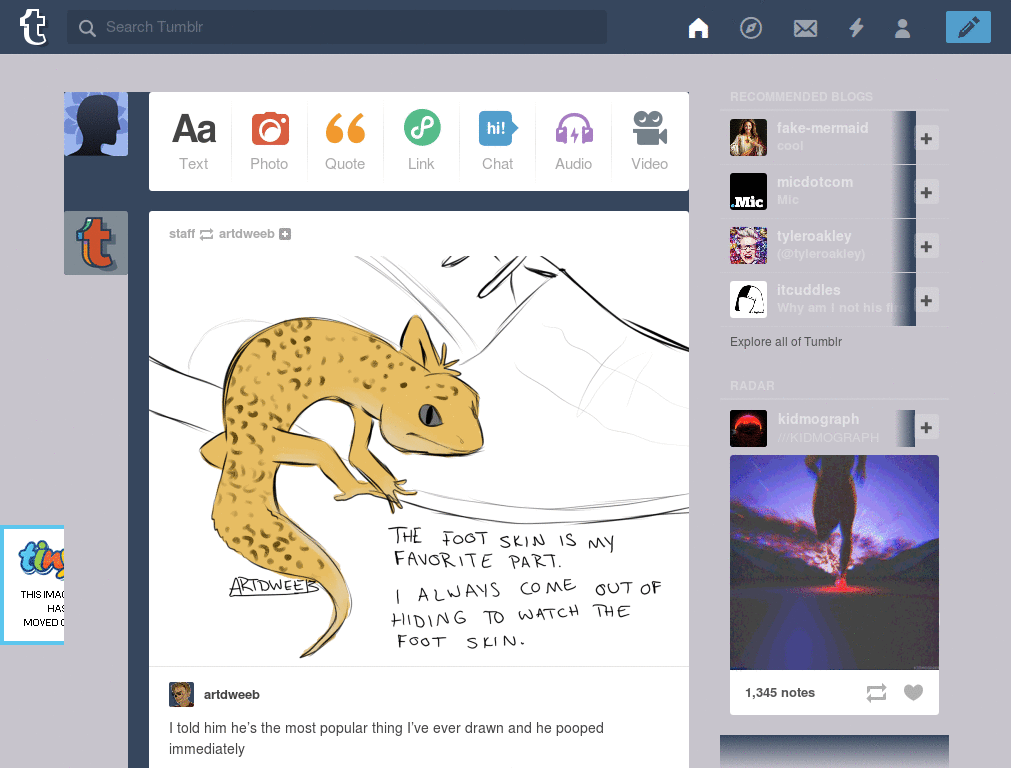Open the Explore compass icon
1024x768 pixels.
pyautogui.click(x=751, y=27)
